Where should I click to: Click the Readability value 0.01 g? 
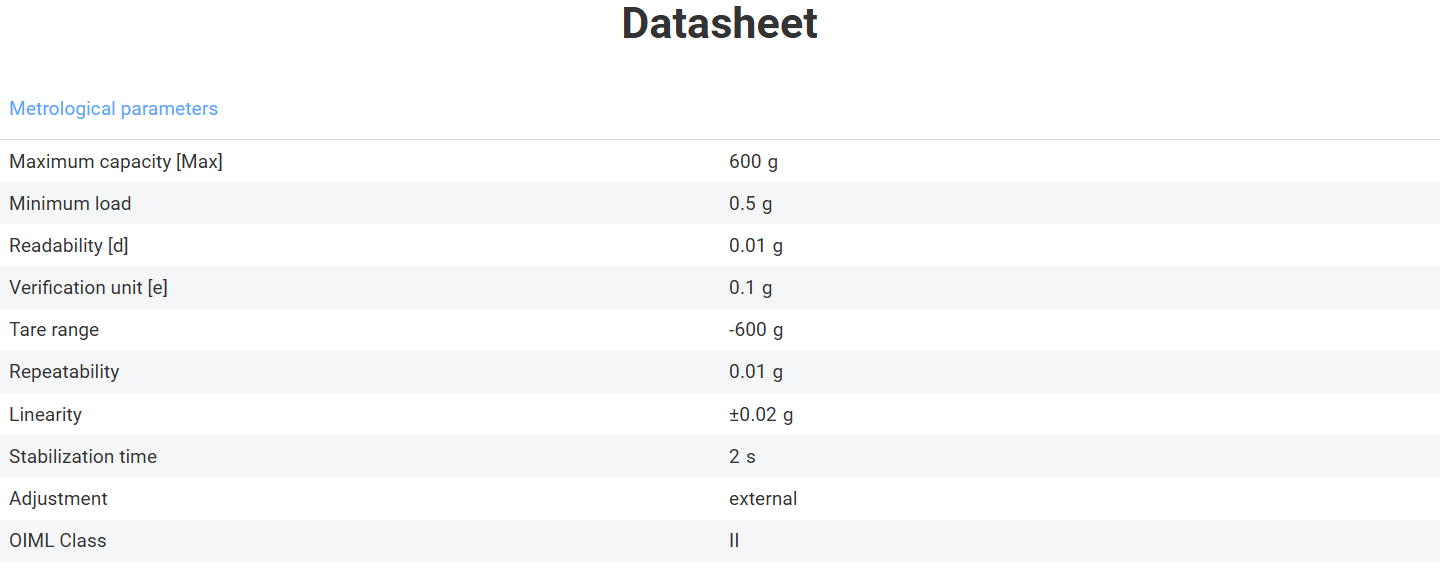tap(755, 246)
